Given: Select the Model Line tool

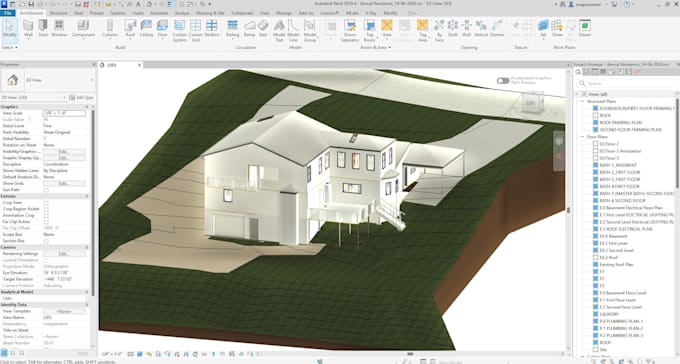Looking at the screenshot, I should (293, 30).
